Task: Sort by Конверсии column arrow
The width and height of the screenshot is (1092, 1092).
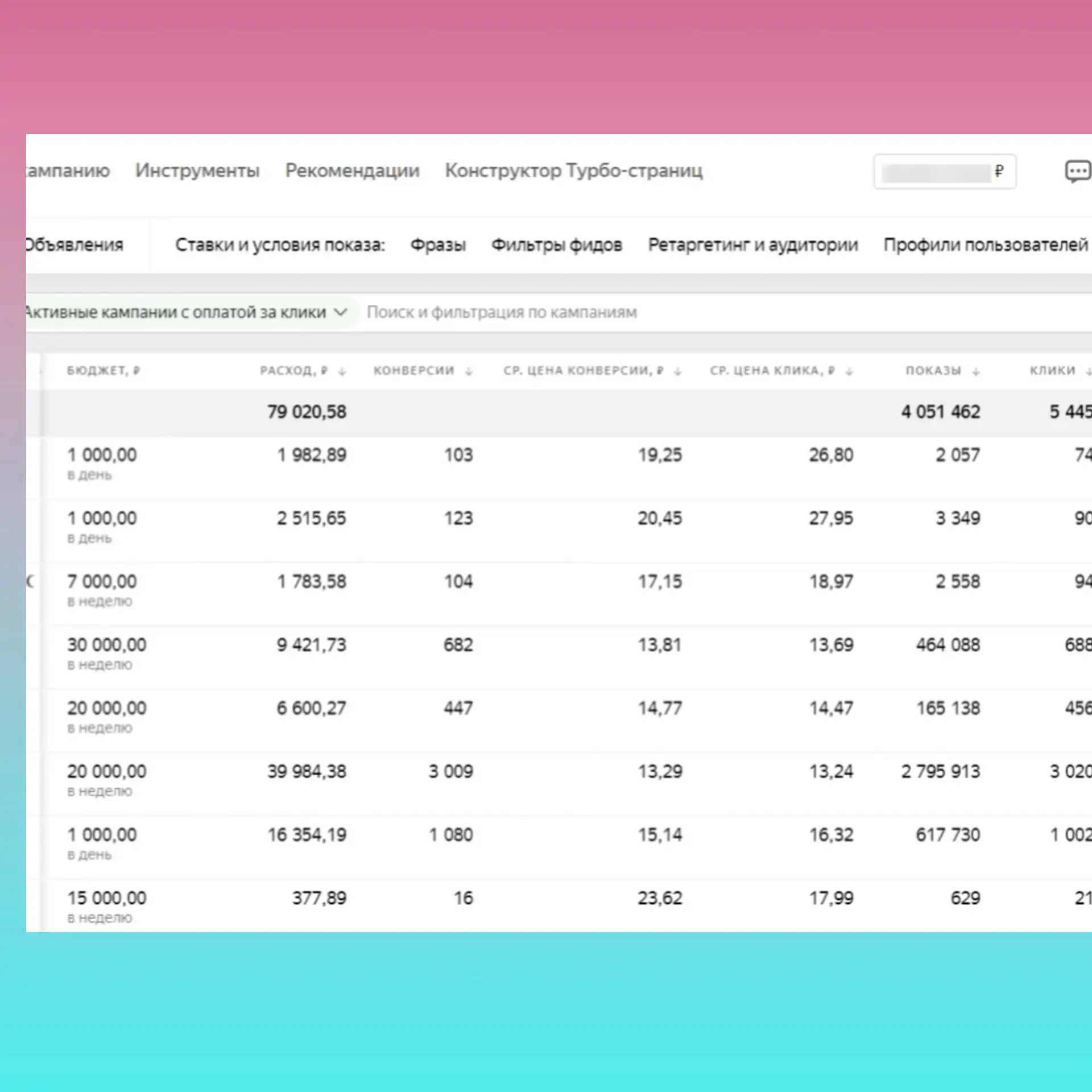Action: pos(469,371)
